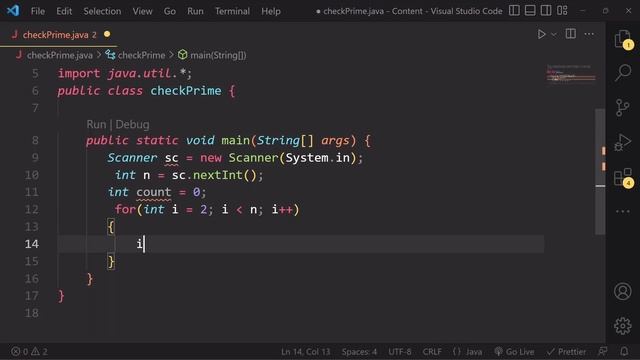The width and height of the screenshot is (640, 360).
Task: Show additional views ellipsis in activity bar
Action: pos(622,211)
